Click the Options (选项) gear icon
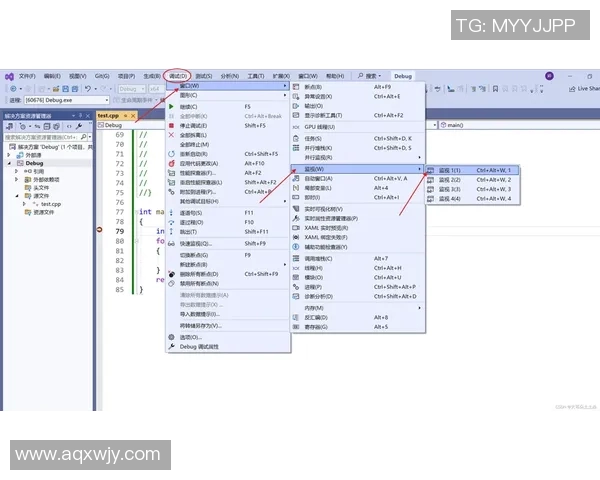 [171, 336]
